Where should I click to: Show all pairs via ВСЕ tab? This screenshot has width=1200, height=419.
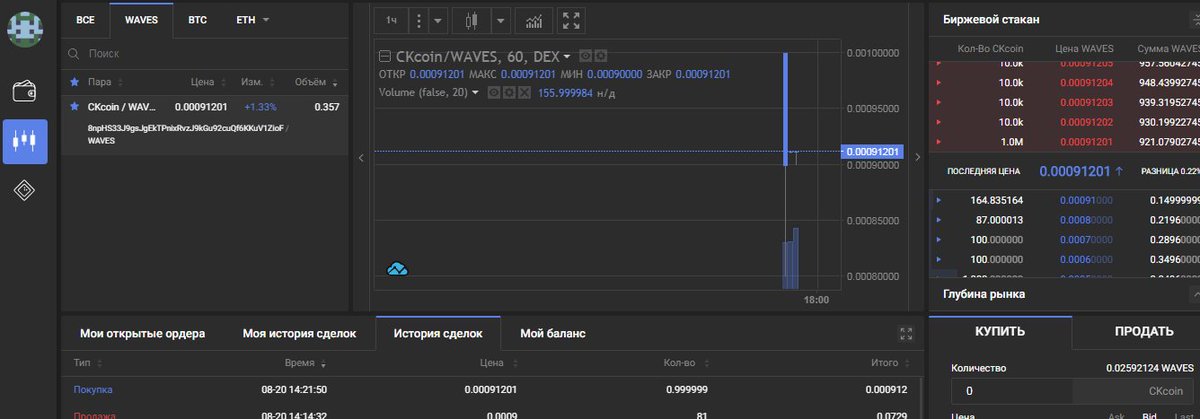point(85,19)
